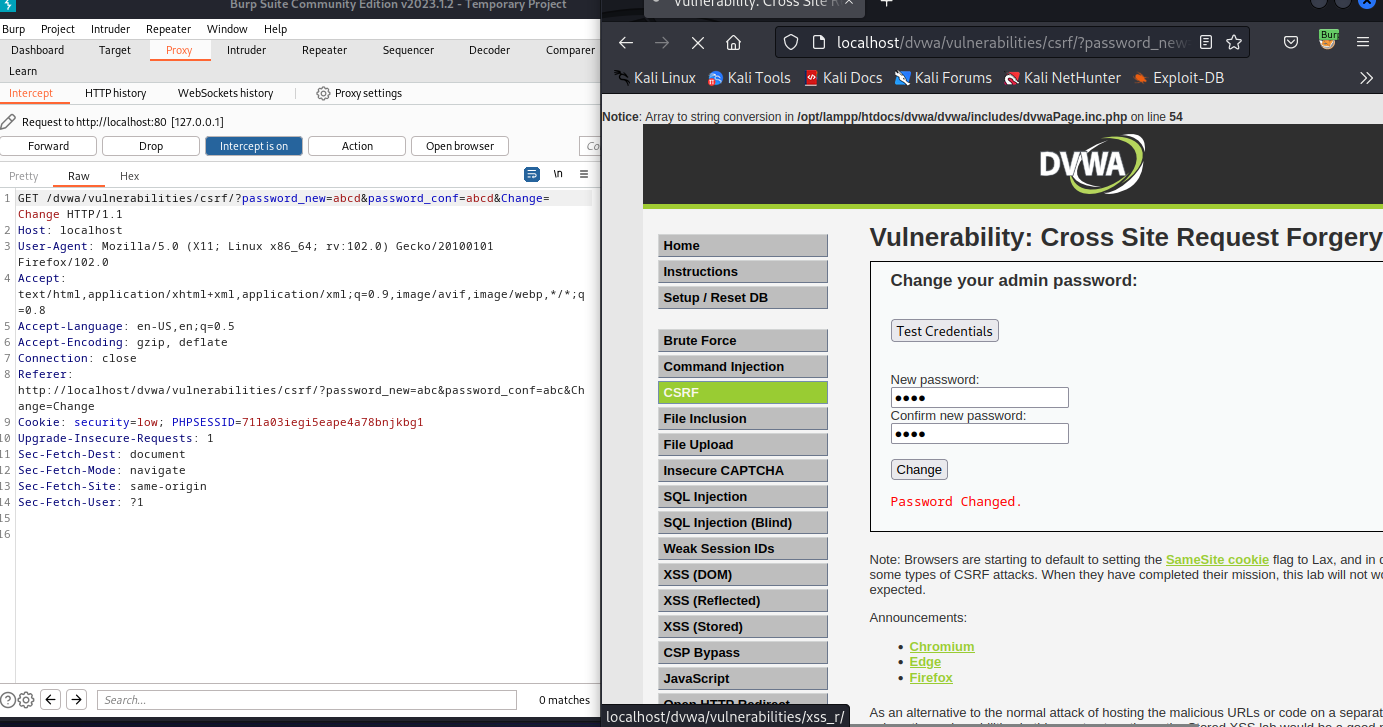
Task: Open the editor hamburger options menu in Burp
Action: pos(584,174)
